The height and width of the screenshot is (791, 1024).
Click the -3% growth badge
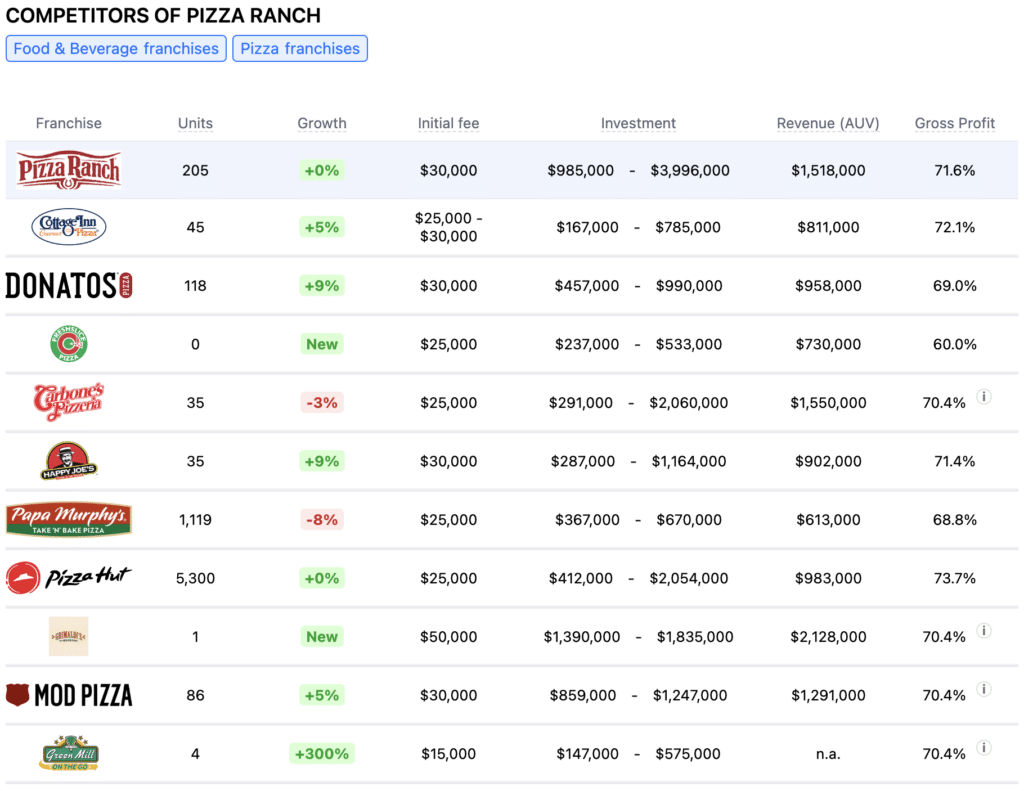click(x=322, y=402)
